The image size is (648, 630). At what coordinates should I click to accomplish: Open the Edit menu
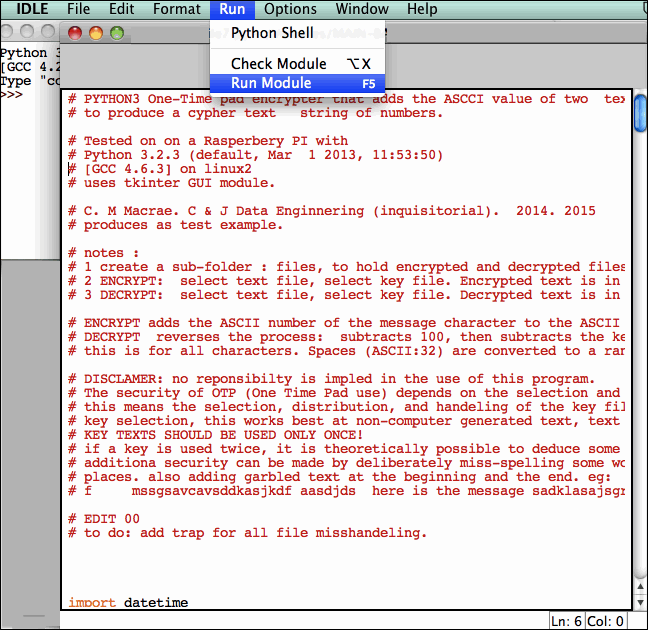[x=122, y=9]
